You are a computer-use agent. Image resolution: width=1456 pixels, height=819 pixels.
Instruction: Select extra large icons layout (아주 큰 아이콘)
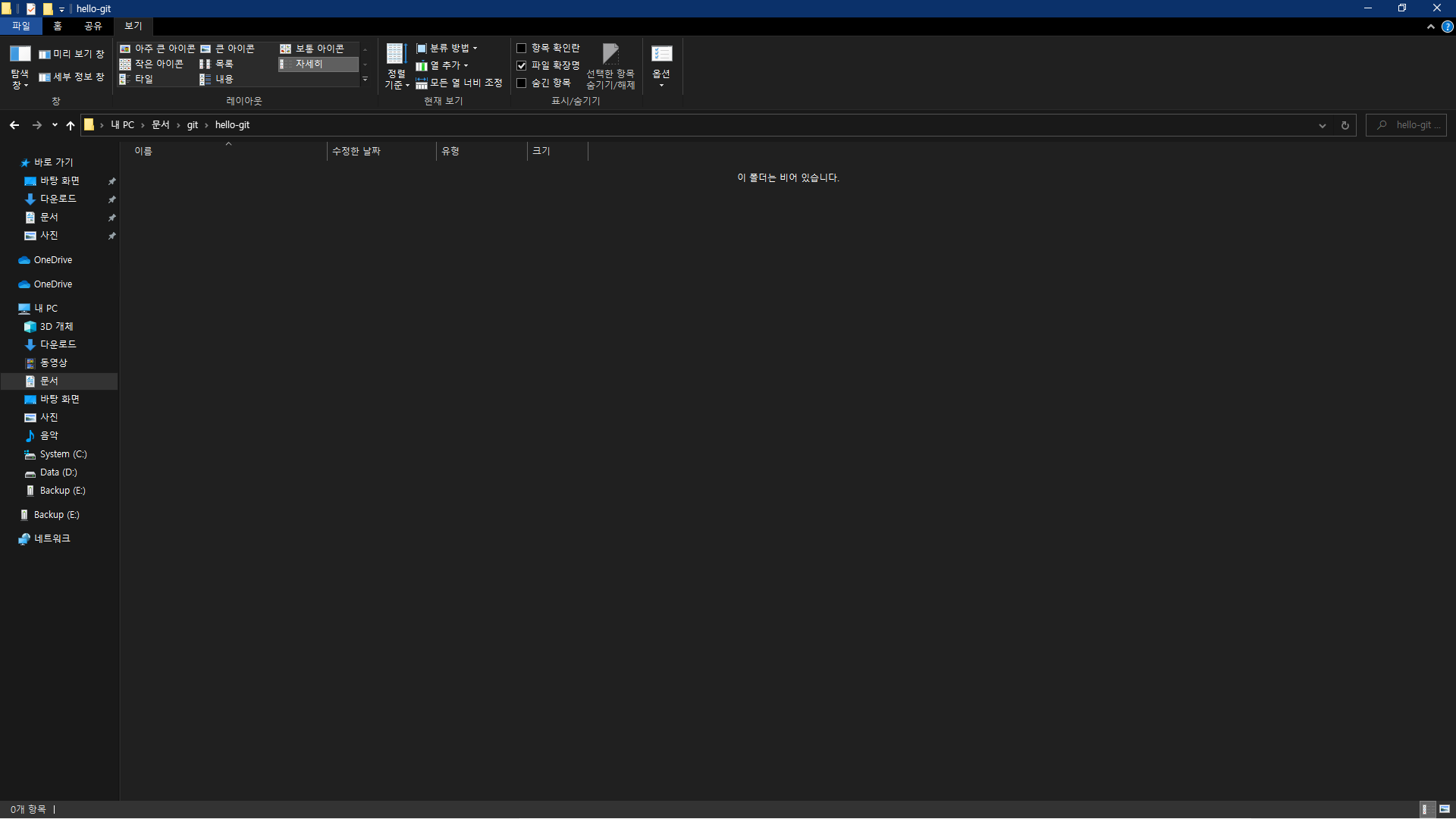pyautogui.click(x=158, y=49)
